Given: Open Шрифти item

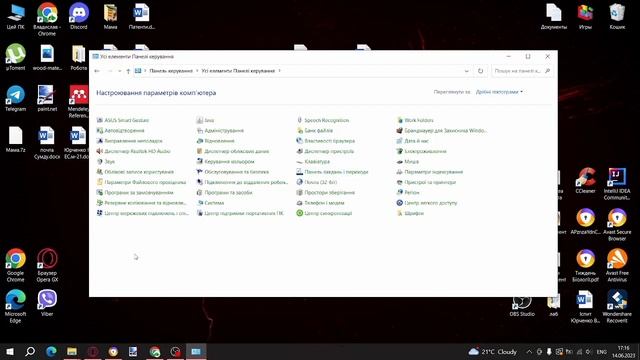Looking at the screenshot, I should click(x=410, y=213).
